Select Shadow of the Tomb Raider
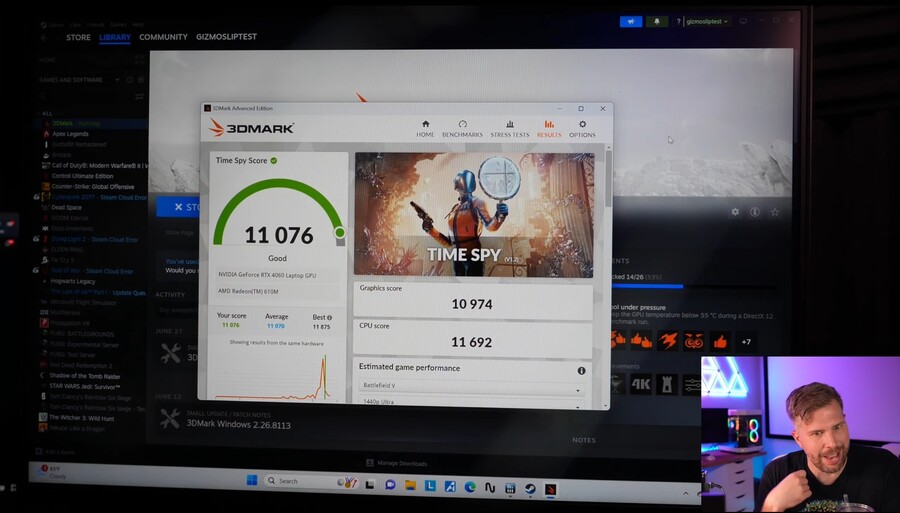This screenshot has height=513, width=900. click(x=84, y=376)
